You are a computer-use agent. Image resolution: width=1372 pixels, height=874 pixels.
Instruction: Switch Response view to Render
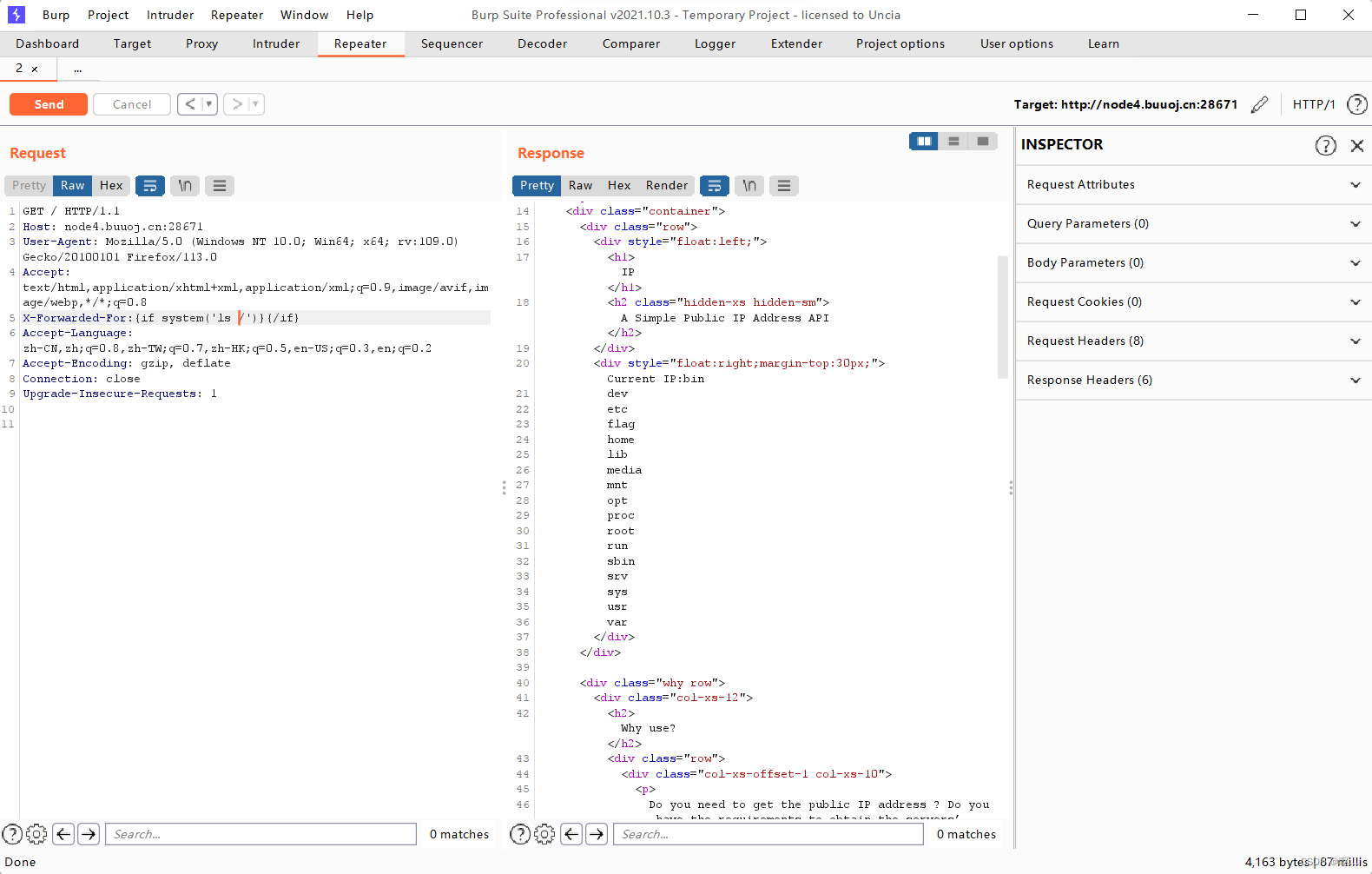point(666,185)
